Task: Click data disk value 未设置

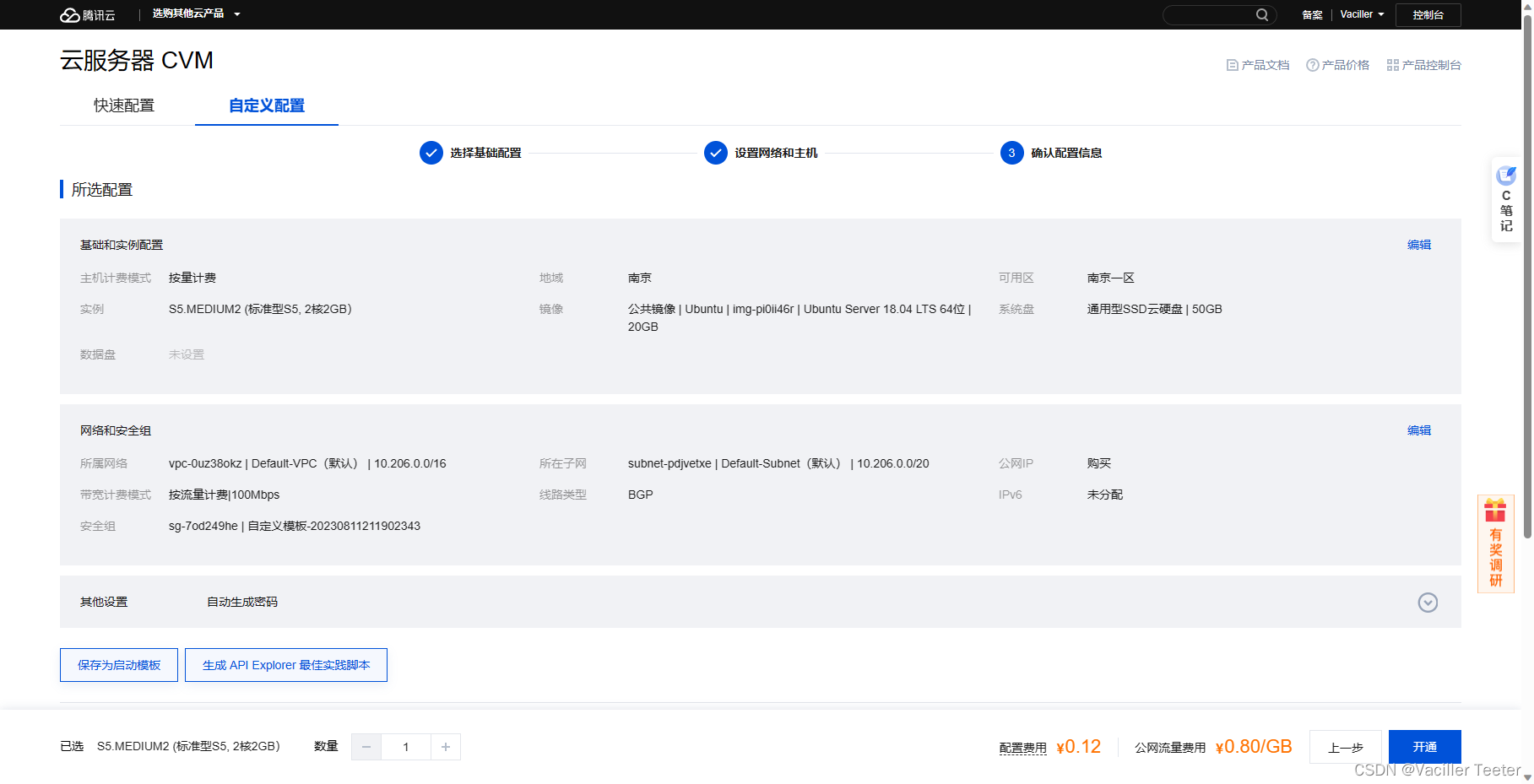Action: pyautogui.click(x=187, y=354)
